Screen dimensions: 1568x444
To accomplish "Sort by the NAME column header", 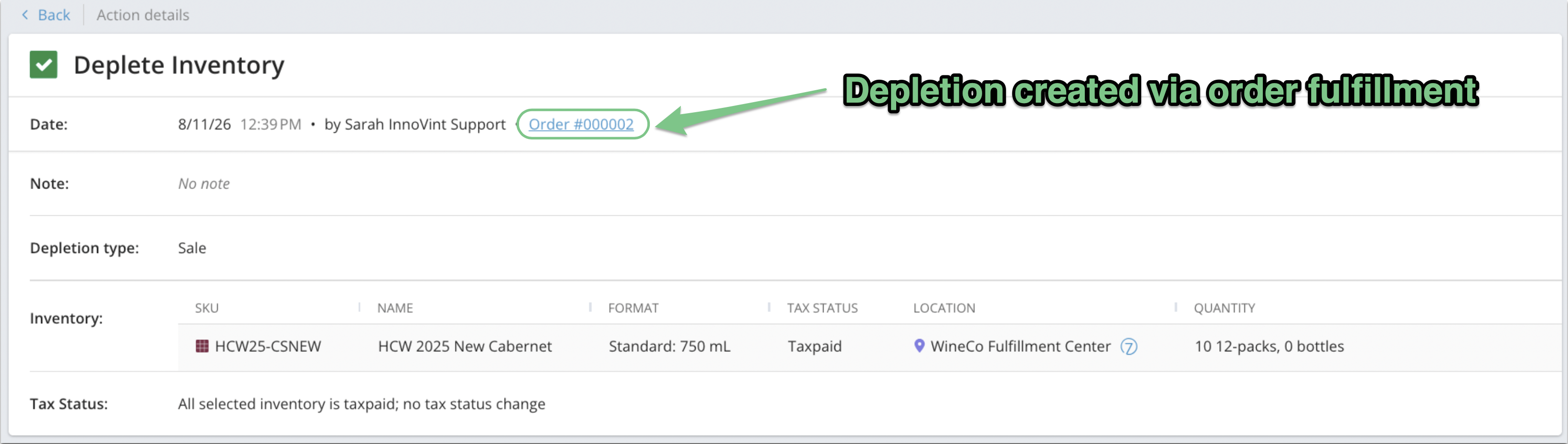I will coord(394,308).
